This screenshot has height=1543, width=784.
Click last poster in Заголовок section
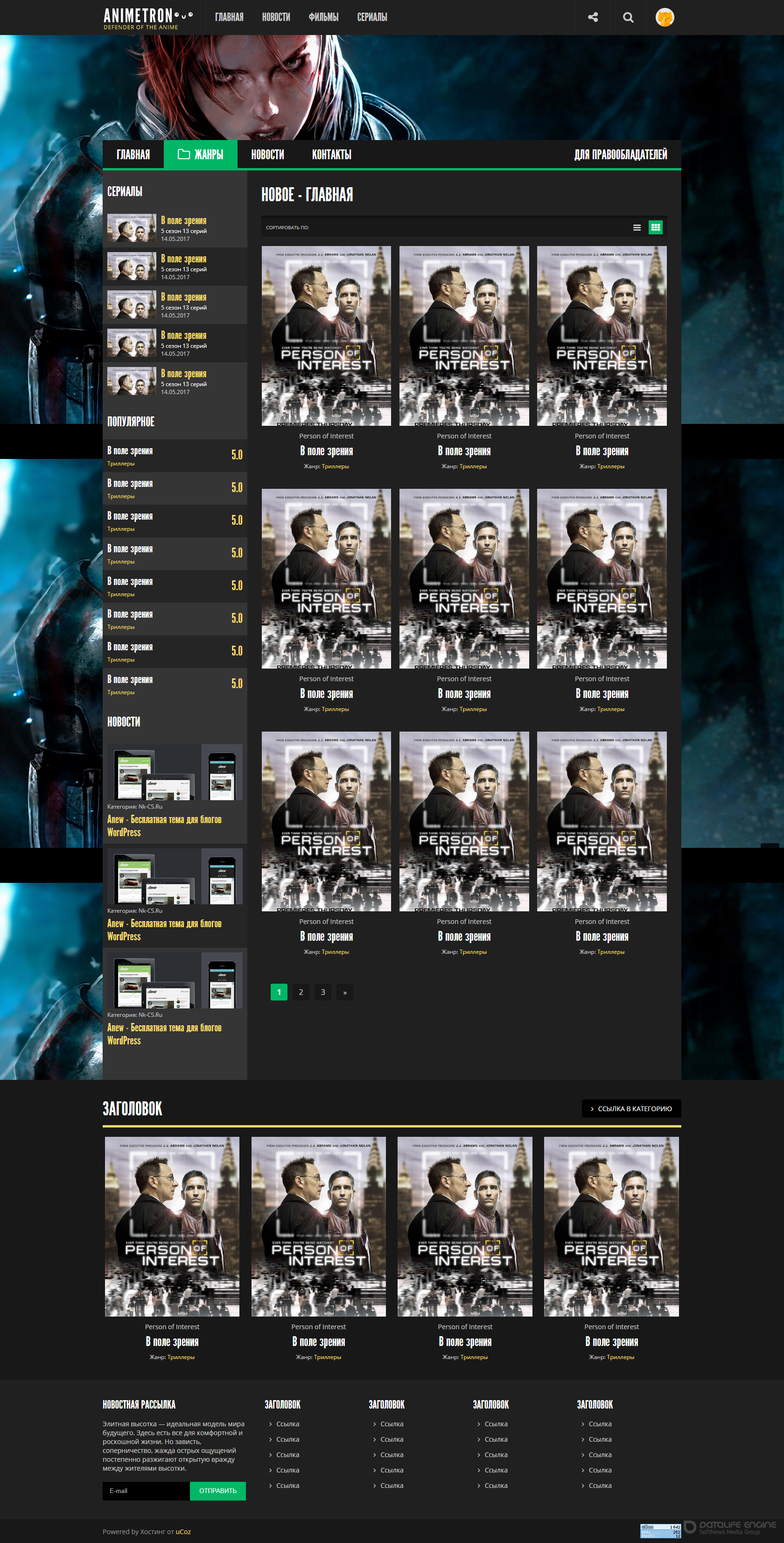[611, 1226]
